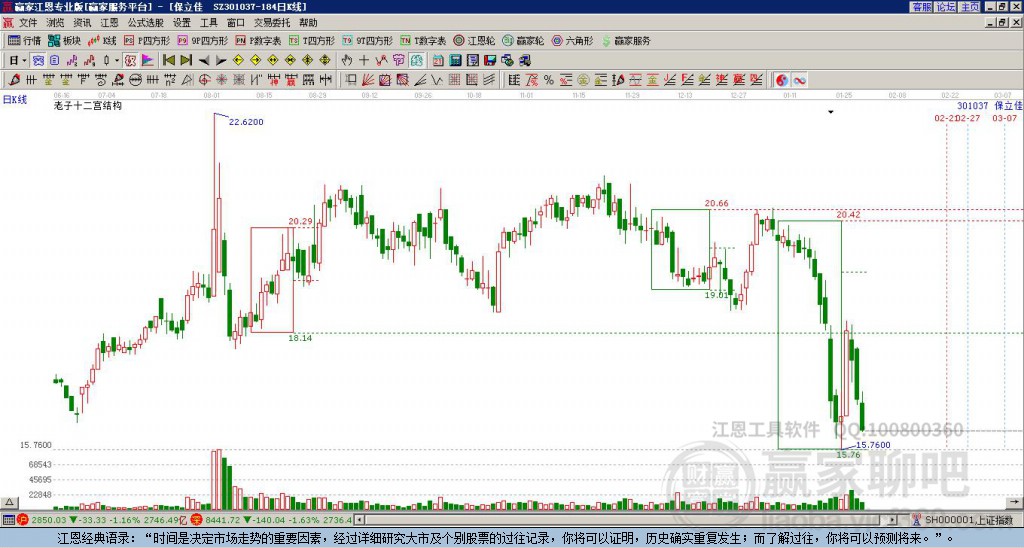Toggle the infinity loop icon
This screenshot has width=1024, height=548.
(x=799, y=80)
